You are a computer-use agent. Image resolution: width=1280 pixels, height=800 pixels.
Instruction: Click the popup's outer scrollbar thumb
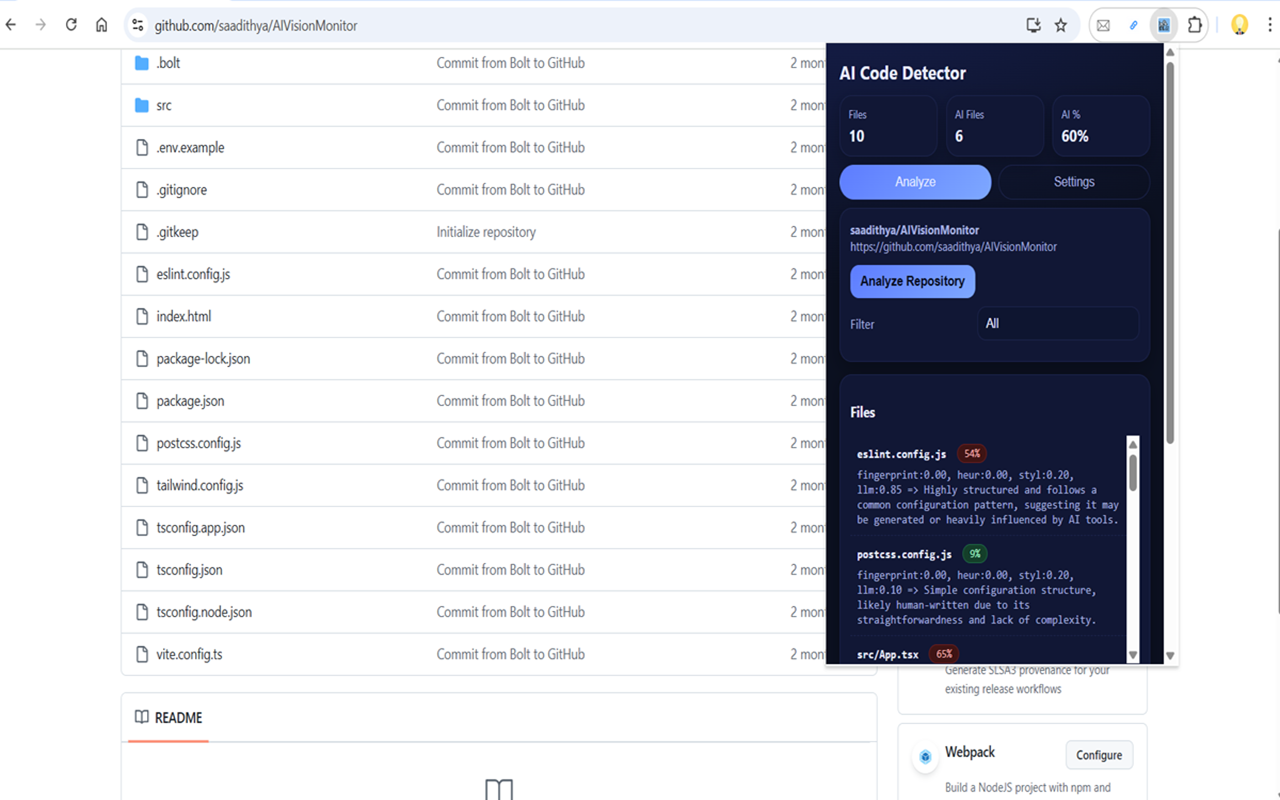1170,253
